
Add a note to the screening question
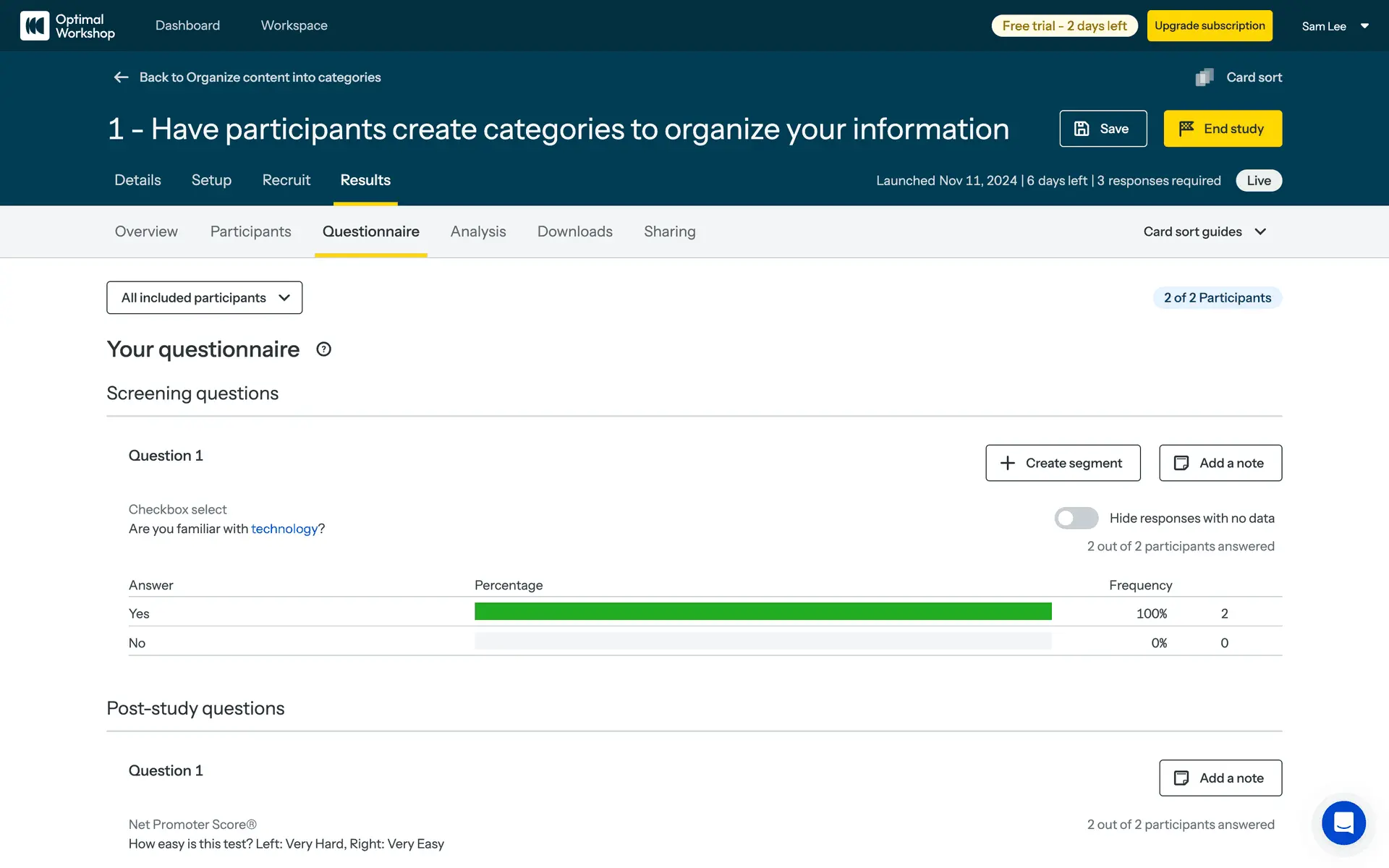[x=1220, y=463]
